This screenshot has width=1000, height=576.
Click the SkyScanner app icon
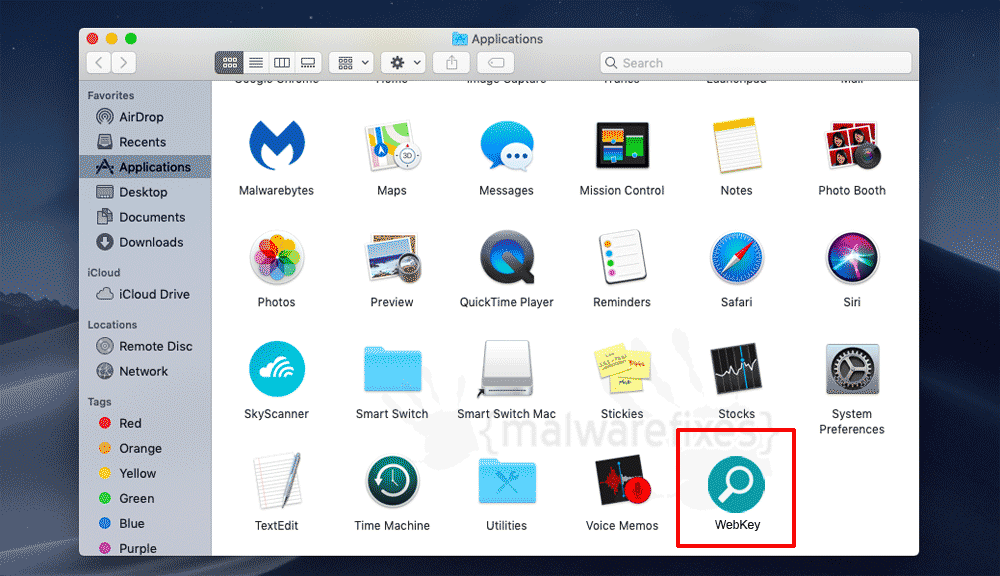(276, 369)
